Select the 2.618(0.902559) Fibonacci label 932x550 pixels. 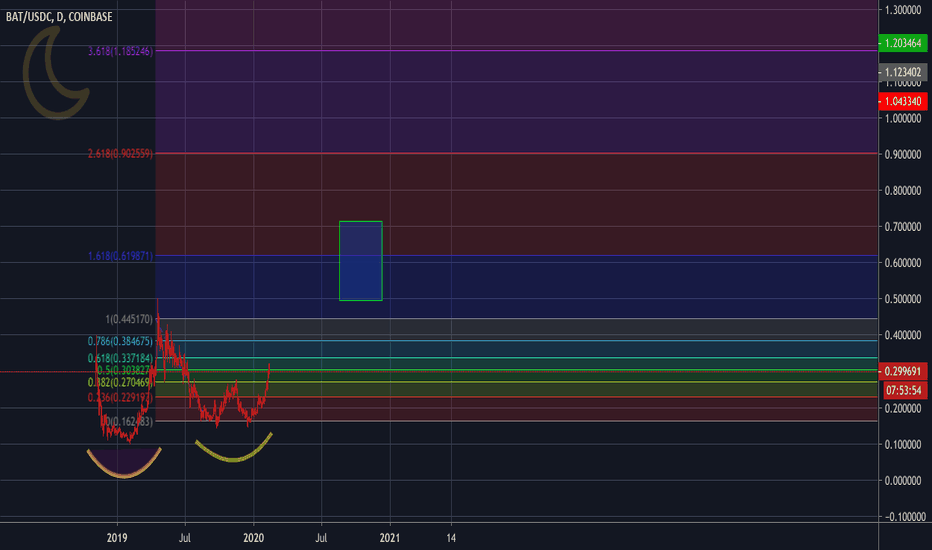coord(120,153)
